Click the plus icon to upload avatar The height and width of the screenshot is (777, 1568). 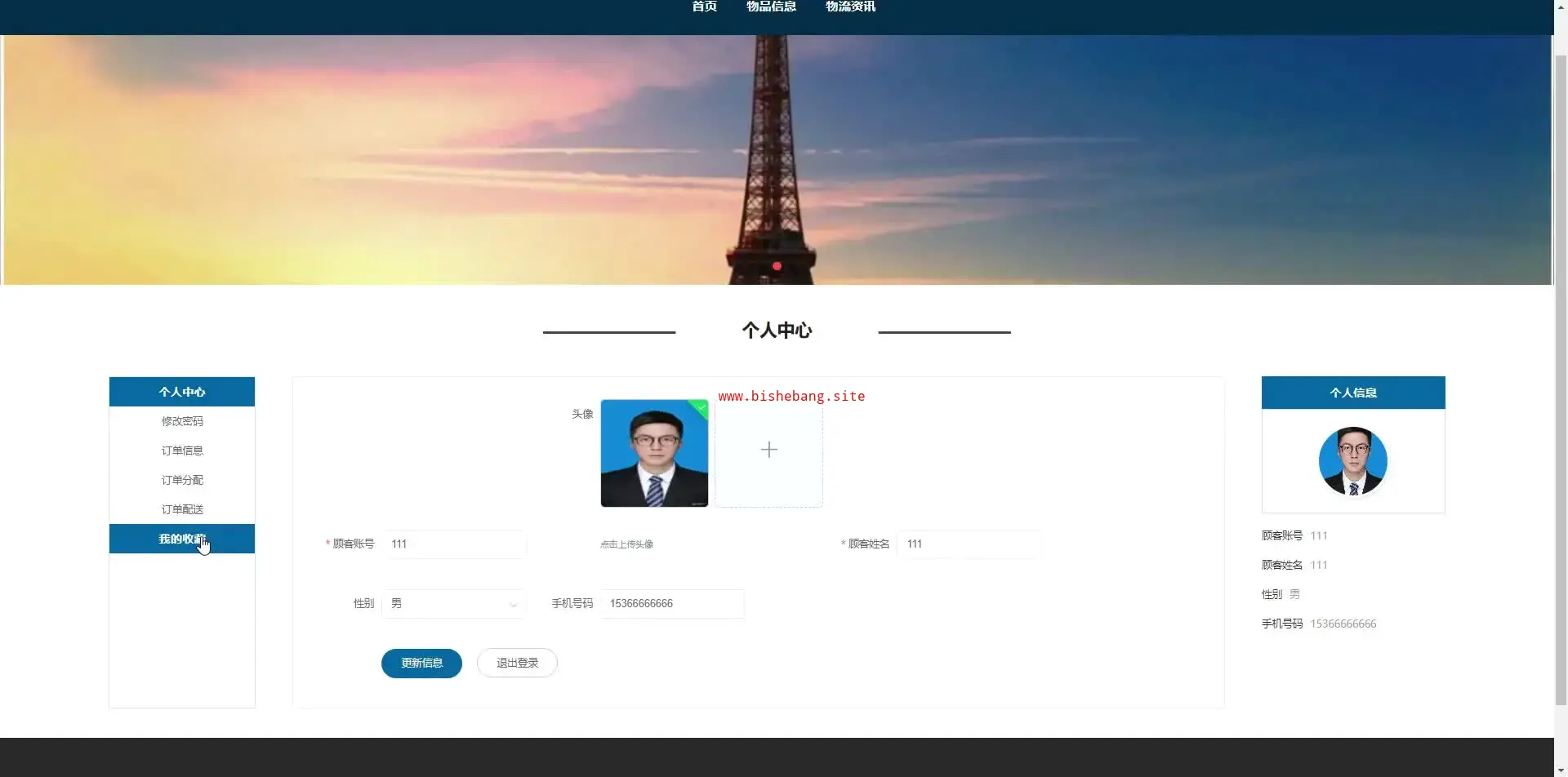click(768, 451)
